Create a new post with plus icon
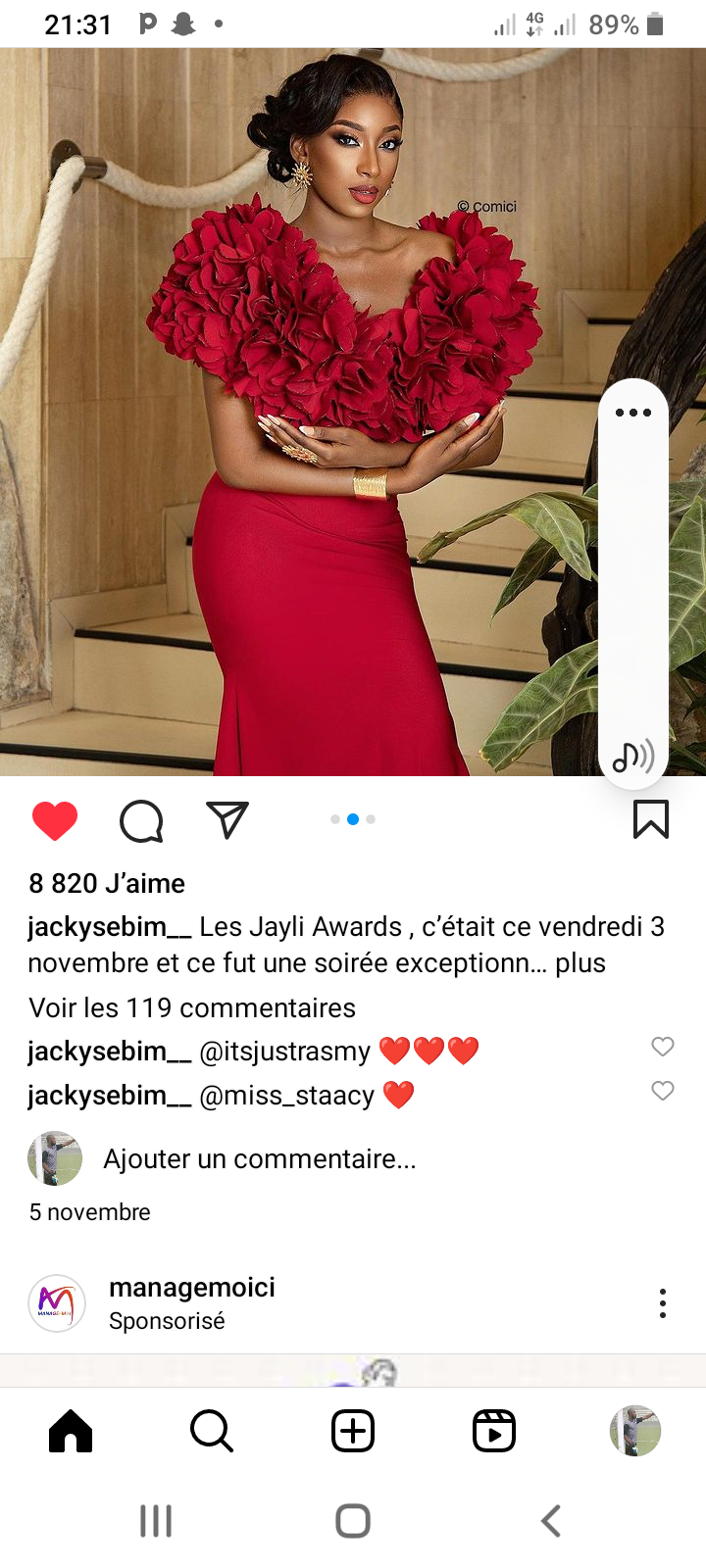The width and height of the screenshot is (706, 1568). coord(353,1432)
